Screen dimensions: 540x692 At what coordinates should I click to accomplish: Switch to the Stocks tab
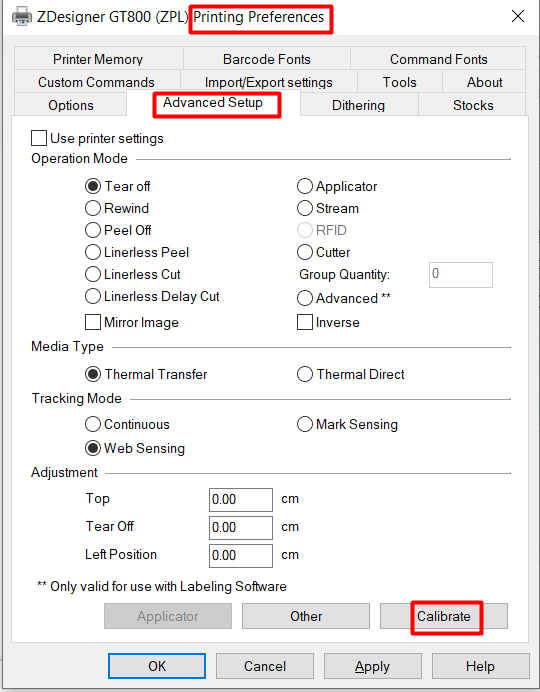(x=473, y=105)
